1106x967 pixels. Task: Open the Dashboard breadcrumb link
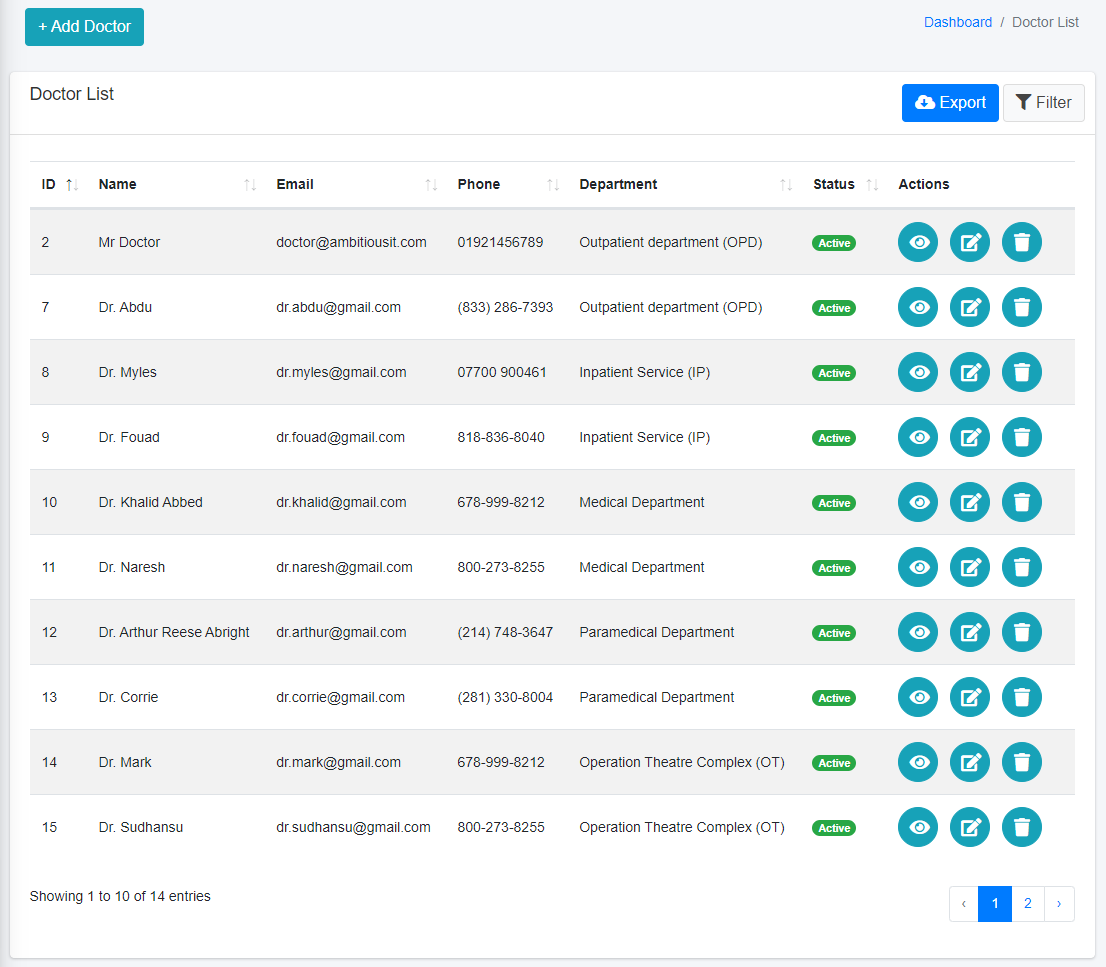pyautogui.click(x=957, y=22)
